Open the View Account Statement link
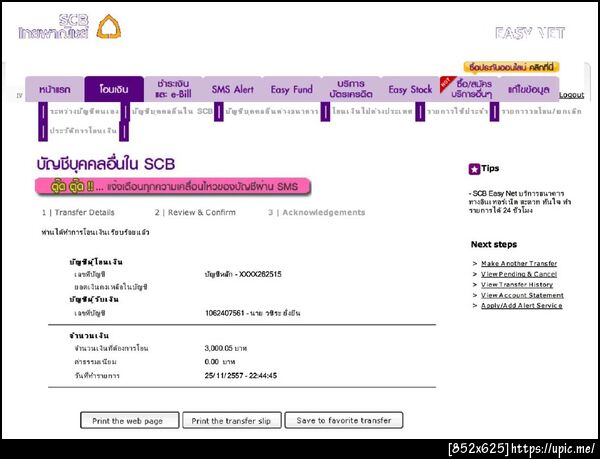Image resolution: width=600 pixels, height=459 pixels. (522, 295)
